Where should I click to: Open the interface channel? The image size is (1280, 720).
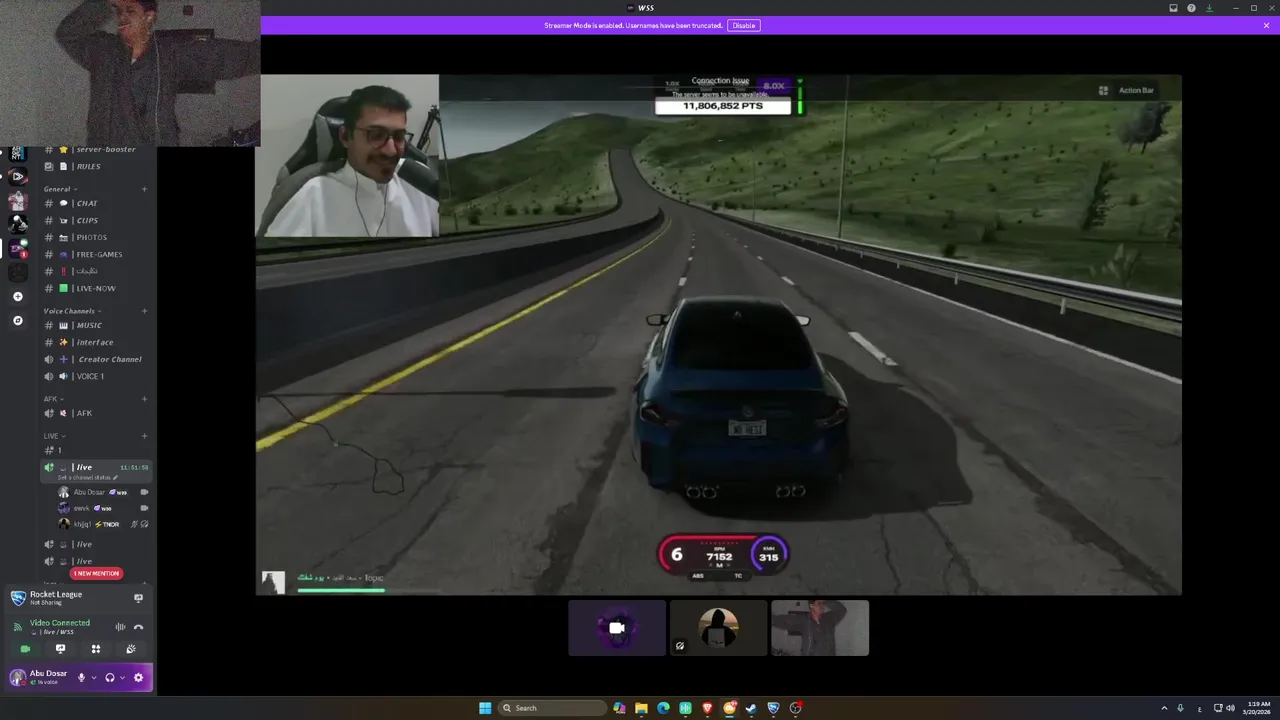[x=97, y=342]
